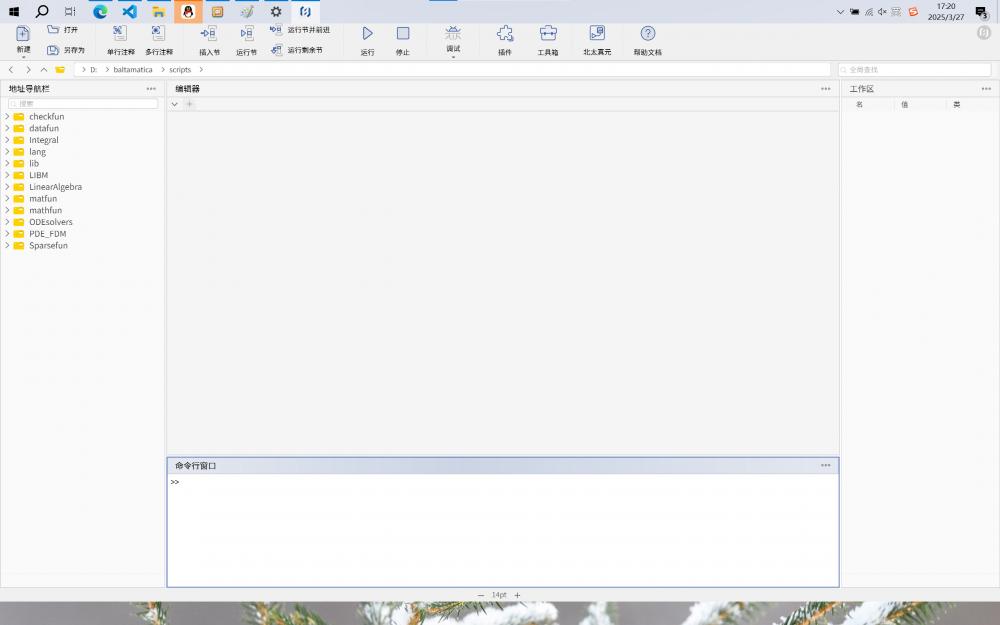Click the Run (运行) play icon
This screenshot has width=1000, height=625.
click(x=367, y=34)
